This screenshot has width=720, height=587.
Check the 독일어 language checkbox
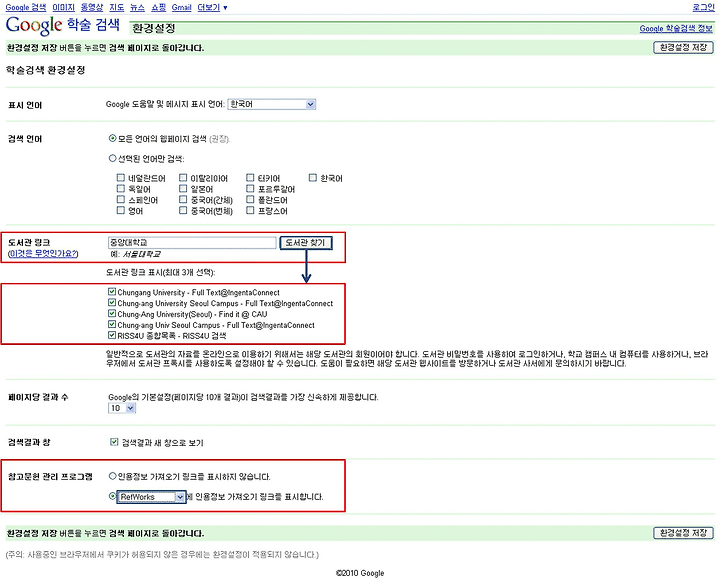click(121, 188)
